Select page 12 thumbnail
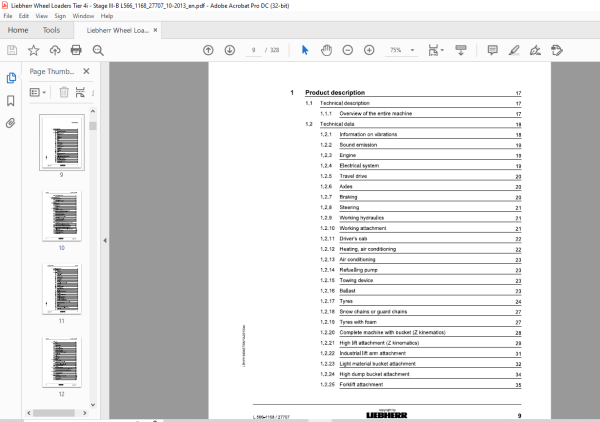Viewport: 600px width, 422px height. click(x=62, y=362)
